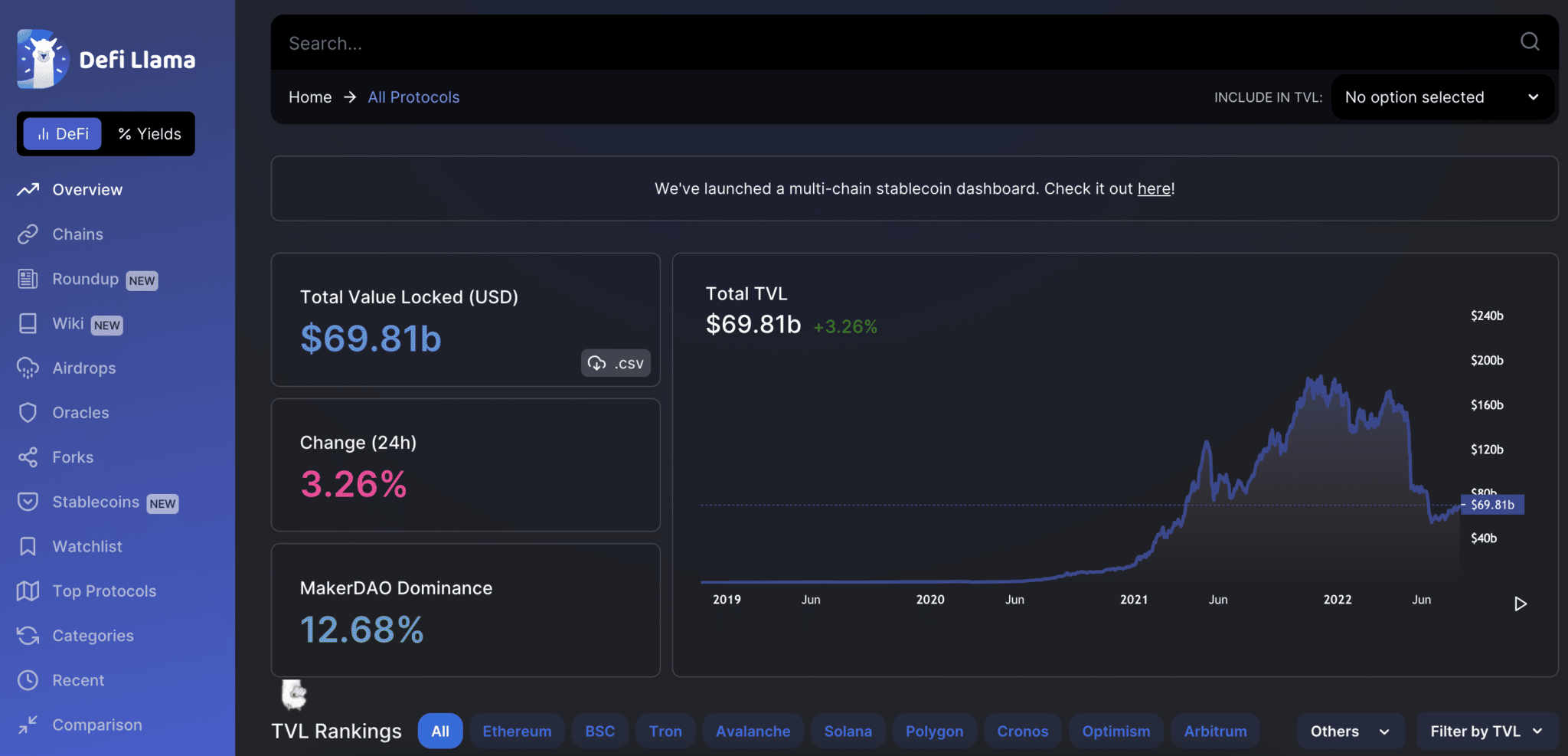
Task: Select the Overview icon
Action: 28,189
